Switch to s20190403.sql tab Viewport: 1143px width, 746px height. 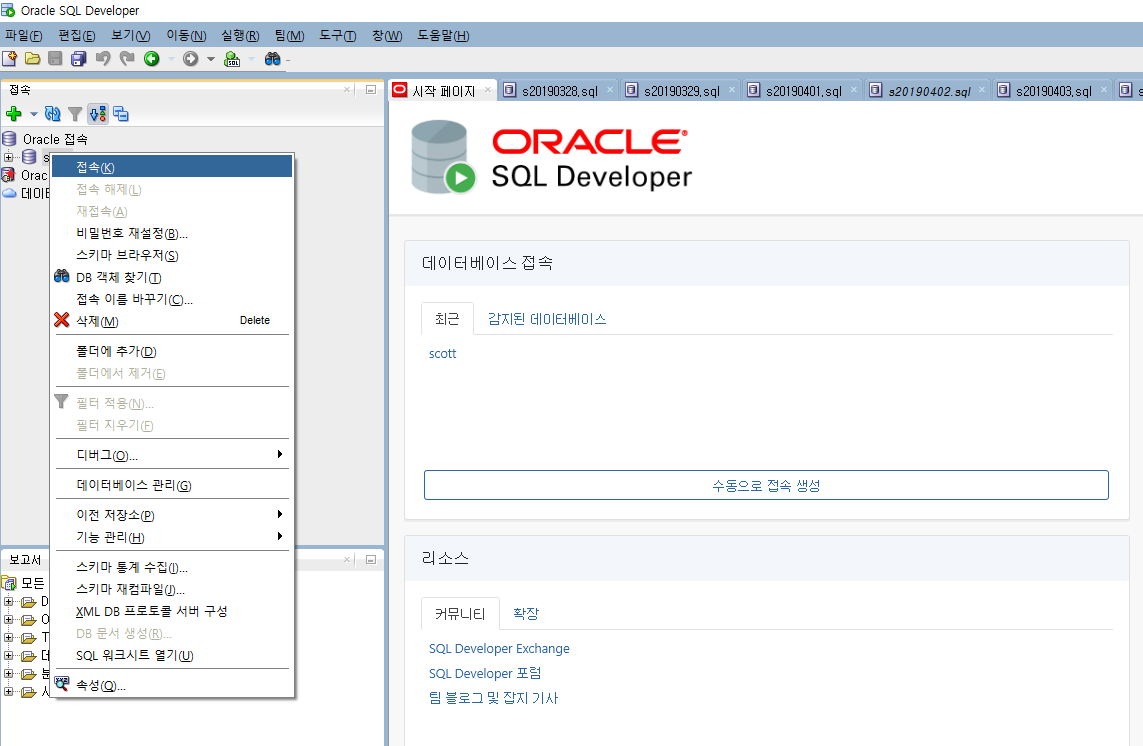[1053, 90]
